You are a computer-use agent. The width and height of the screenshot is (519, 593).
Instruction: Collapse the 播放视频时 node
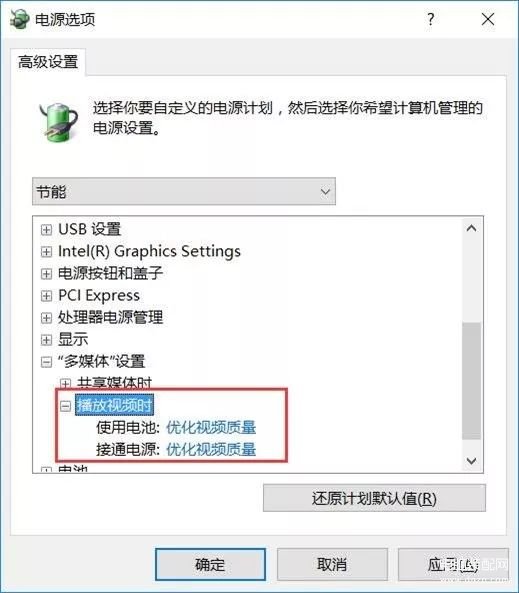[x=65, y=406]
